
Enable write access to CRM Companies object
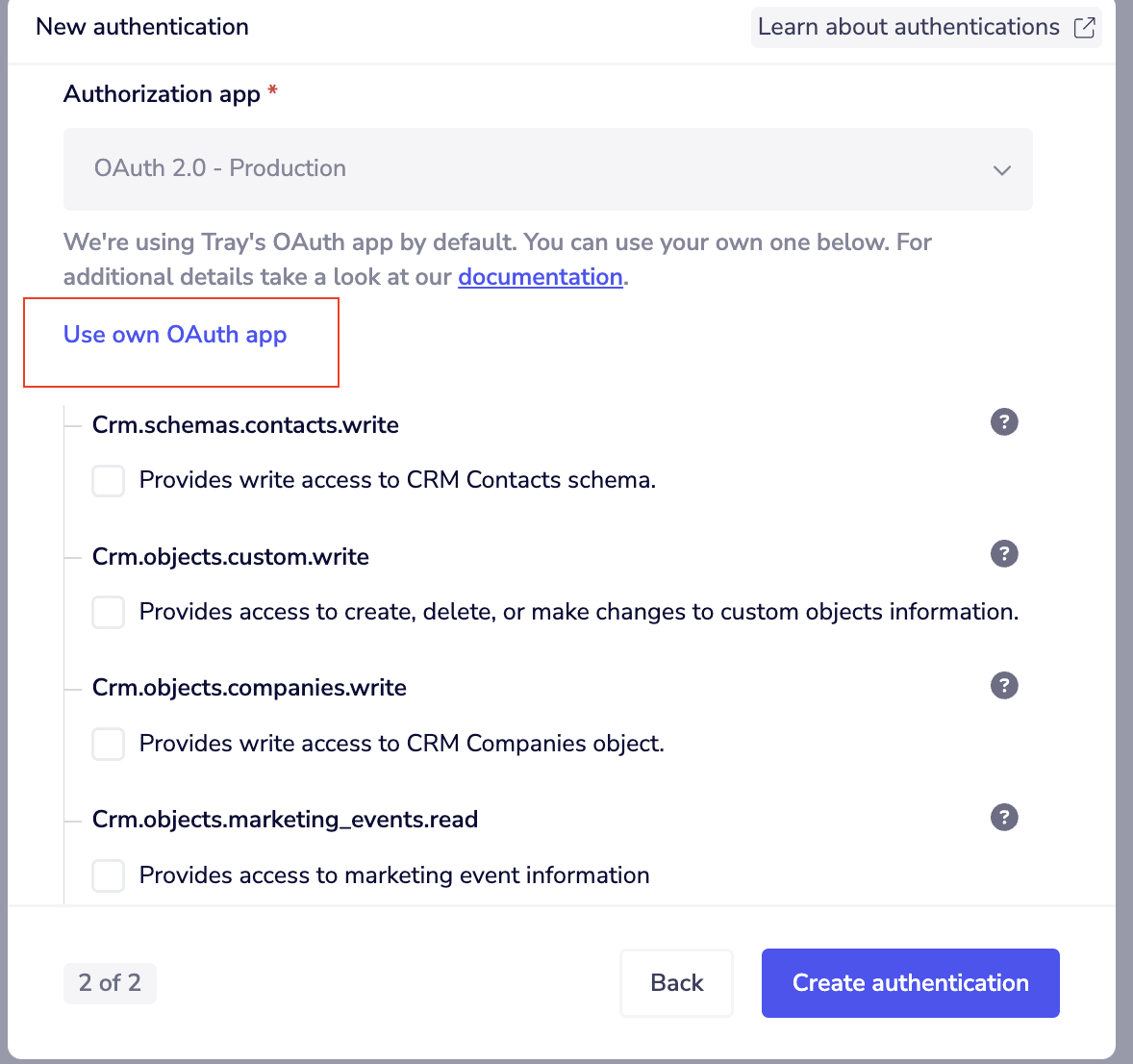click(x=108, y=744)
